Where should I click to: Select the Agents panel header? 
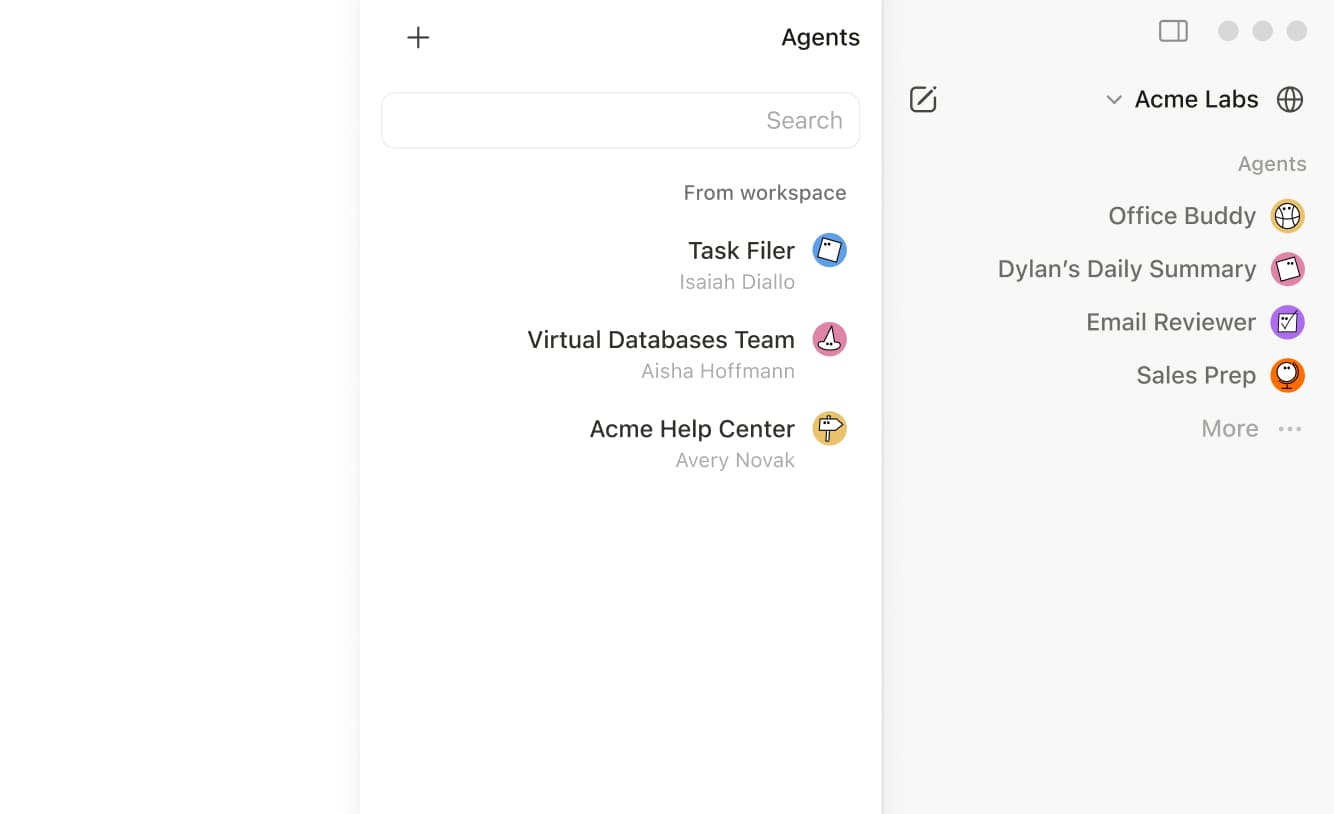tap(820, 37)
